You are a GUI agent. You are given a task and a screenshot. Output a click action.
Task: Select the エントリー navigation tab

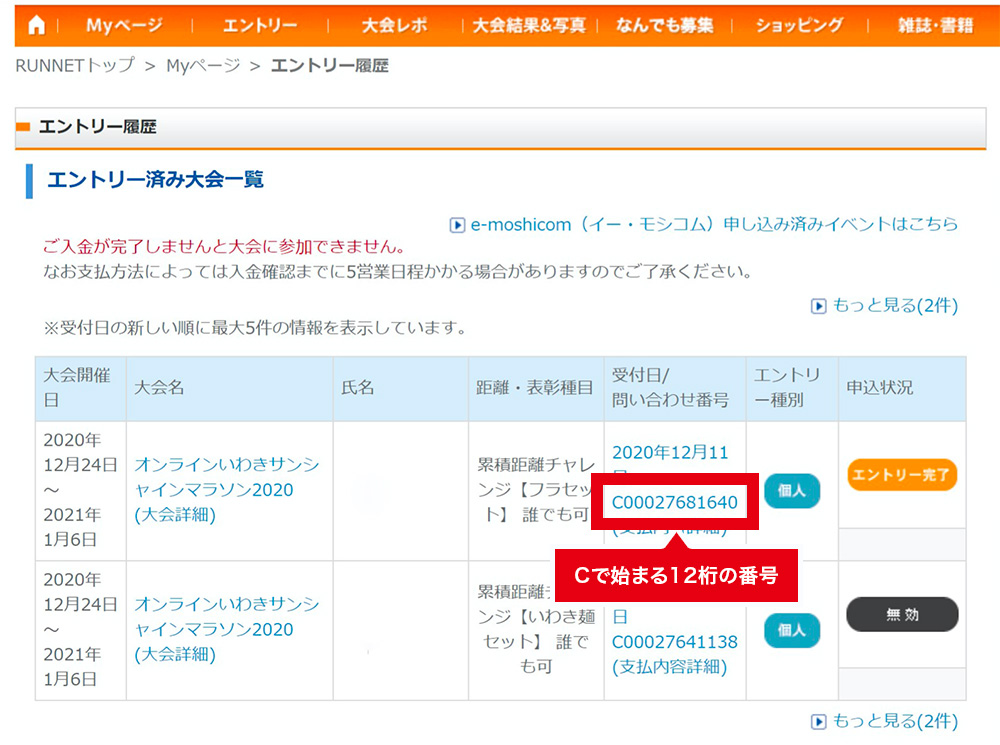click(259, 25)
